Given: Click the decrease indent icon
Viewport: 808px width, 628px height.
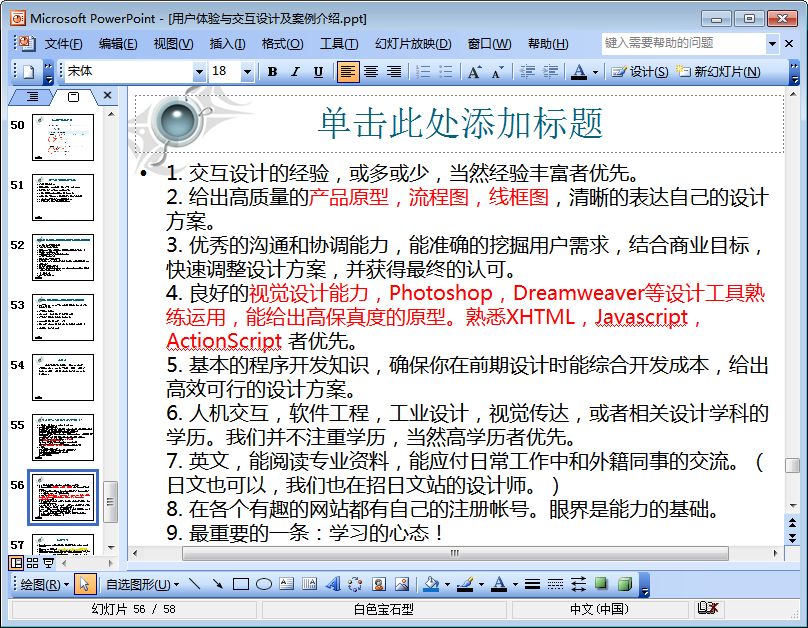Looking at the screenshot, I should coord(527,72).
